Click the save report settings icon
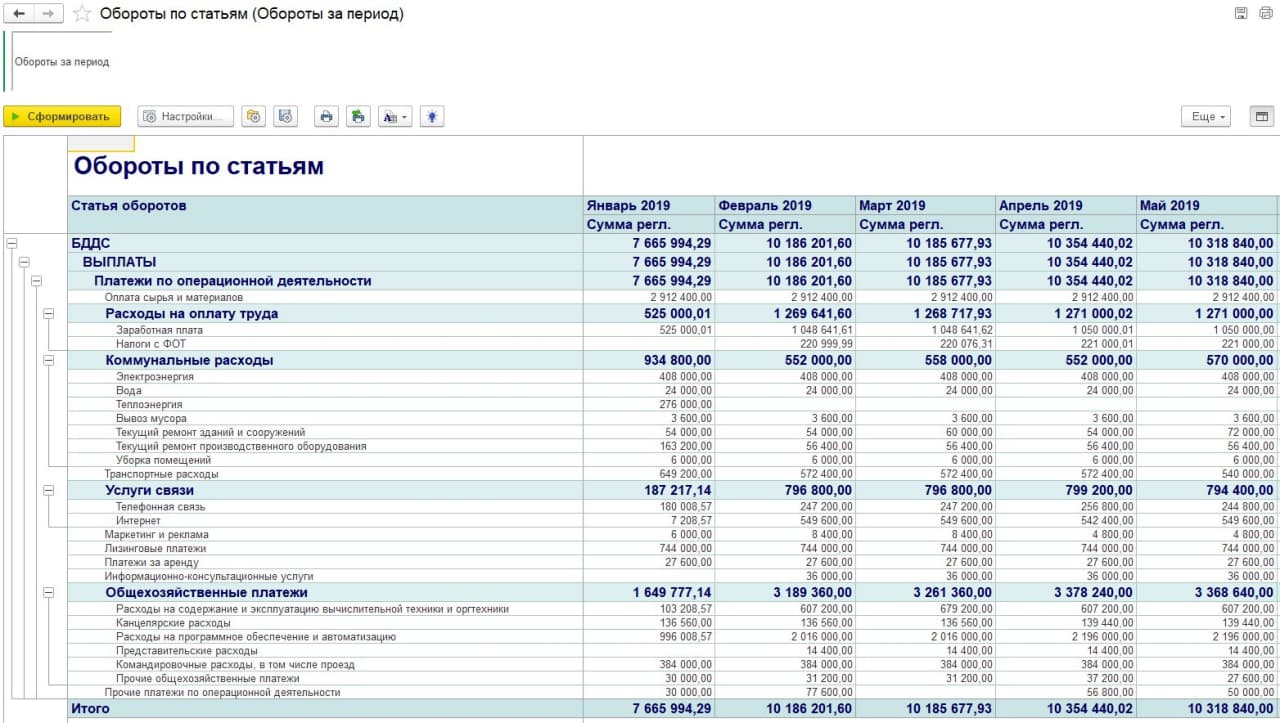This screenshot has height=723, width=1280. [286, 117]
